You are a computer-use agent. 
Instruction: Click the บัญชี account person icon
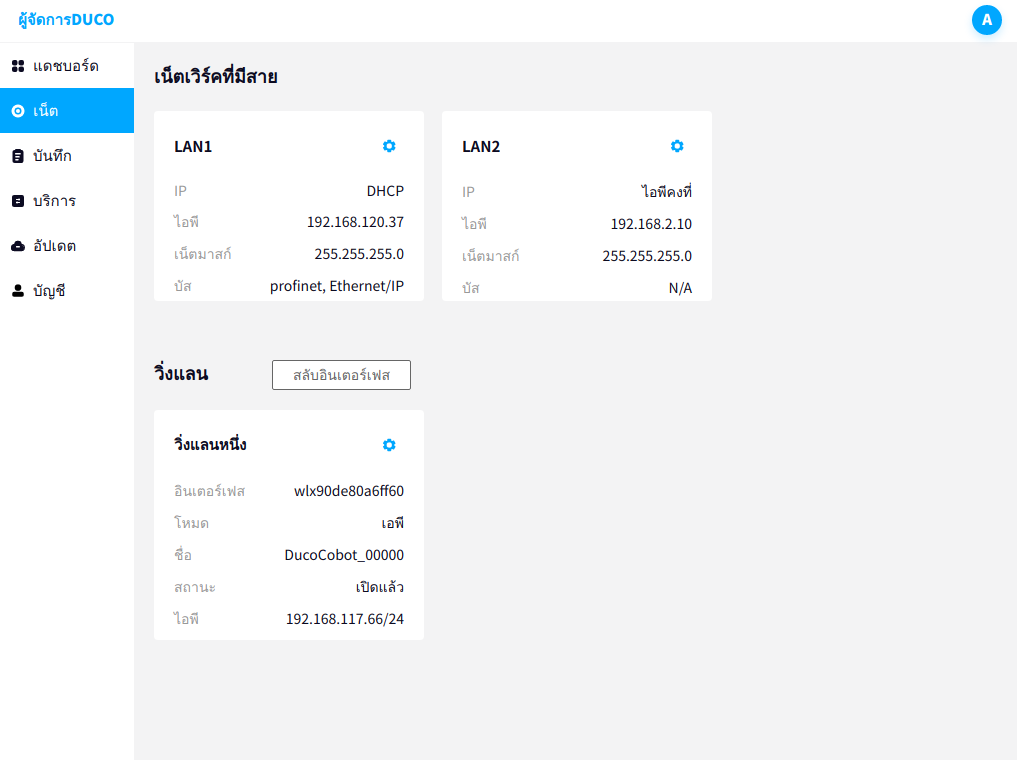pyautogui.click(x=18, y=291)
